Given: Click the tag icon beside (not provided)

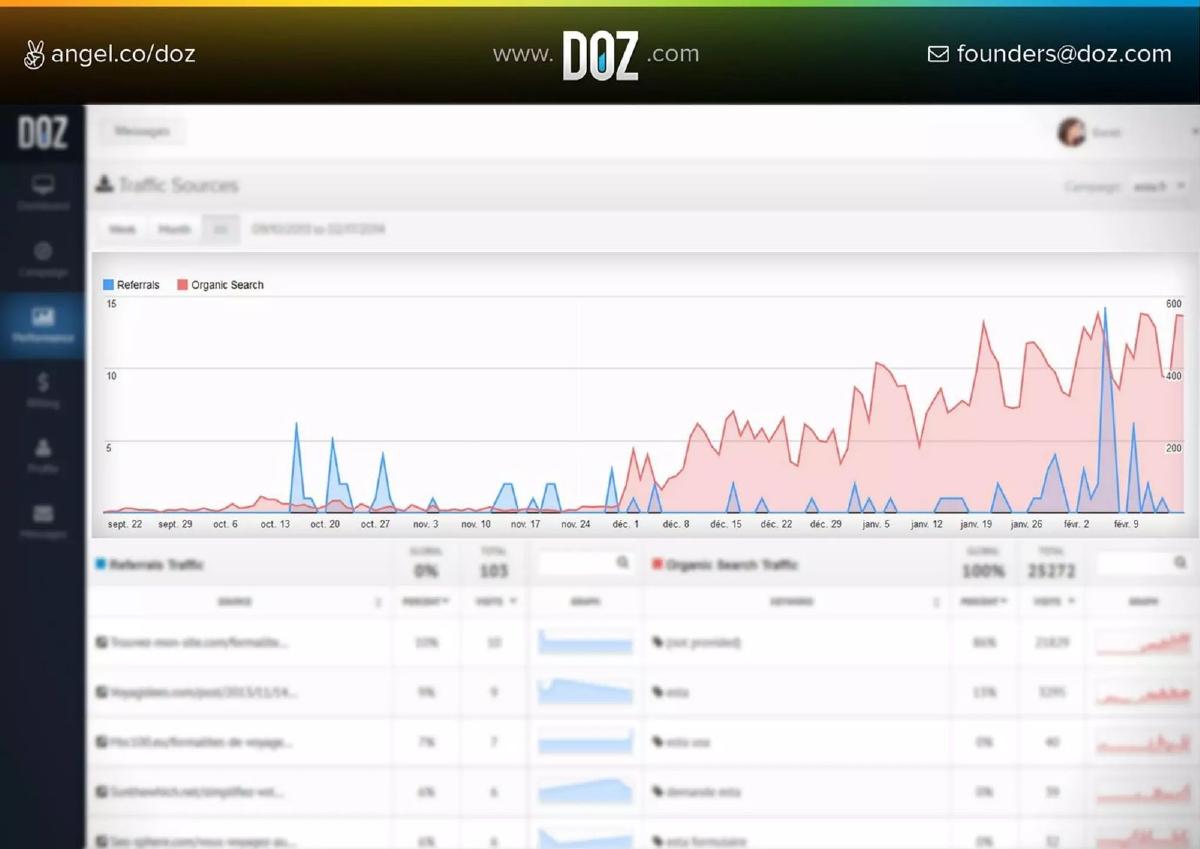Looking at the screenshot, I should [x=658, y=642].
